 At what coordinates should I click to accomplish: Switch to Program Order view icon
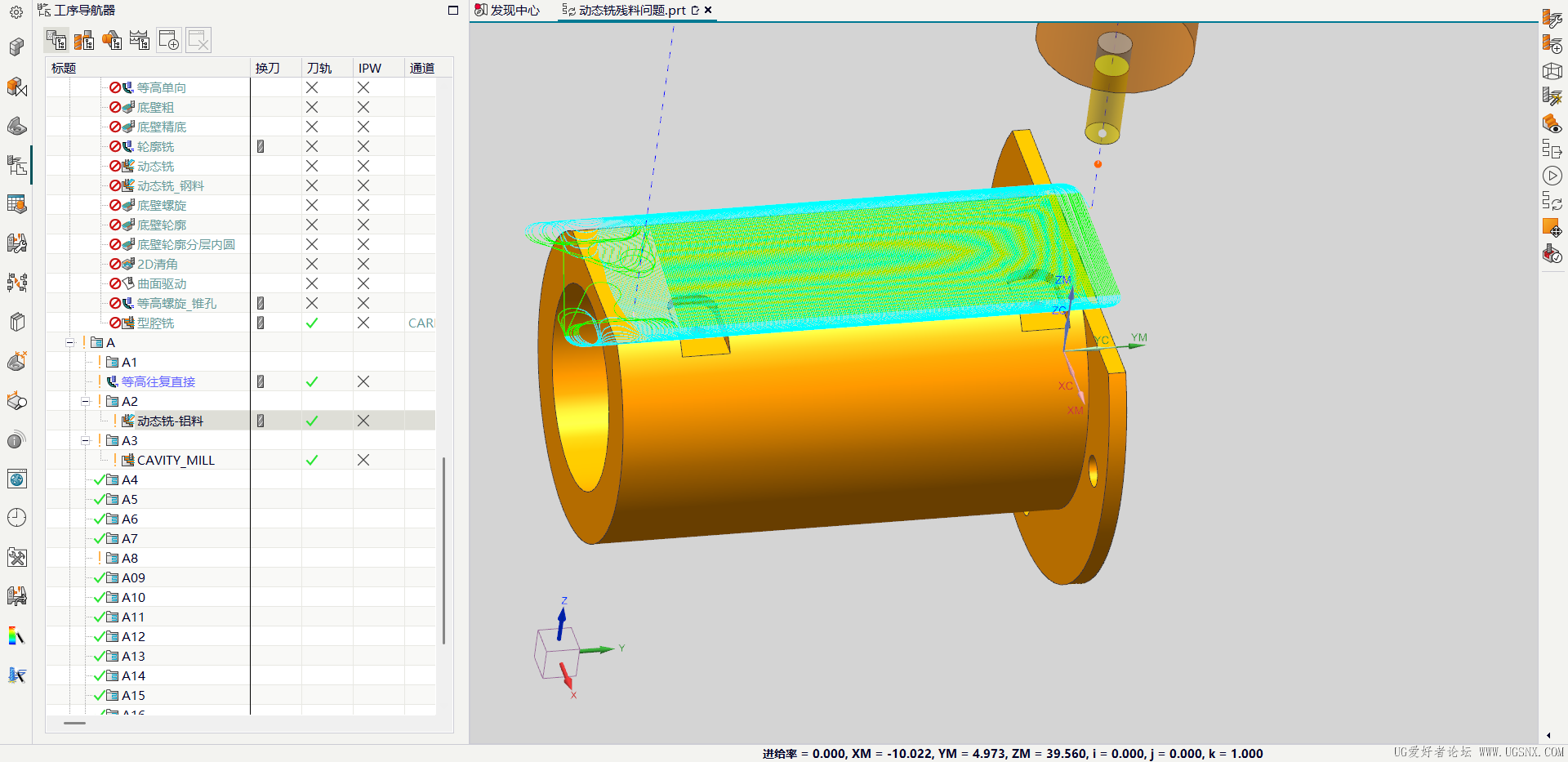click(x=56, y=40)
